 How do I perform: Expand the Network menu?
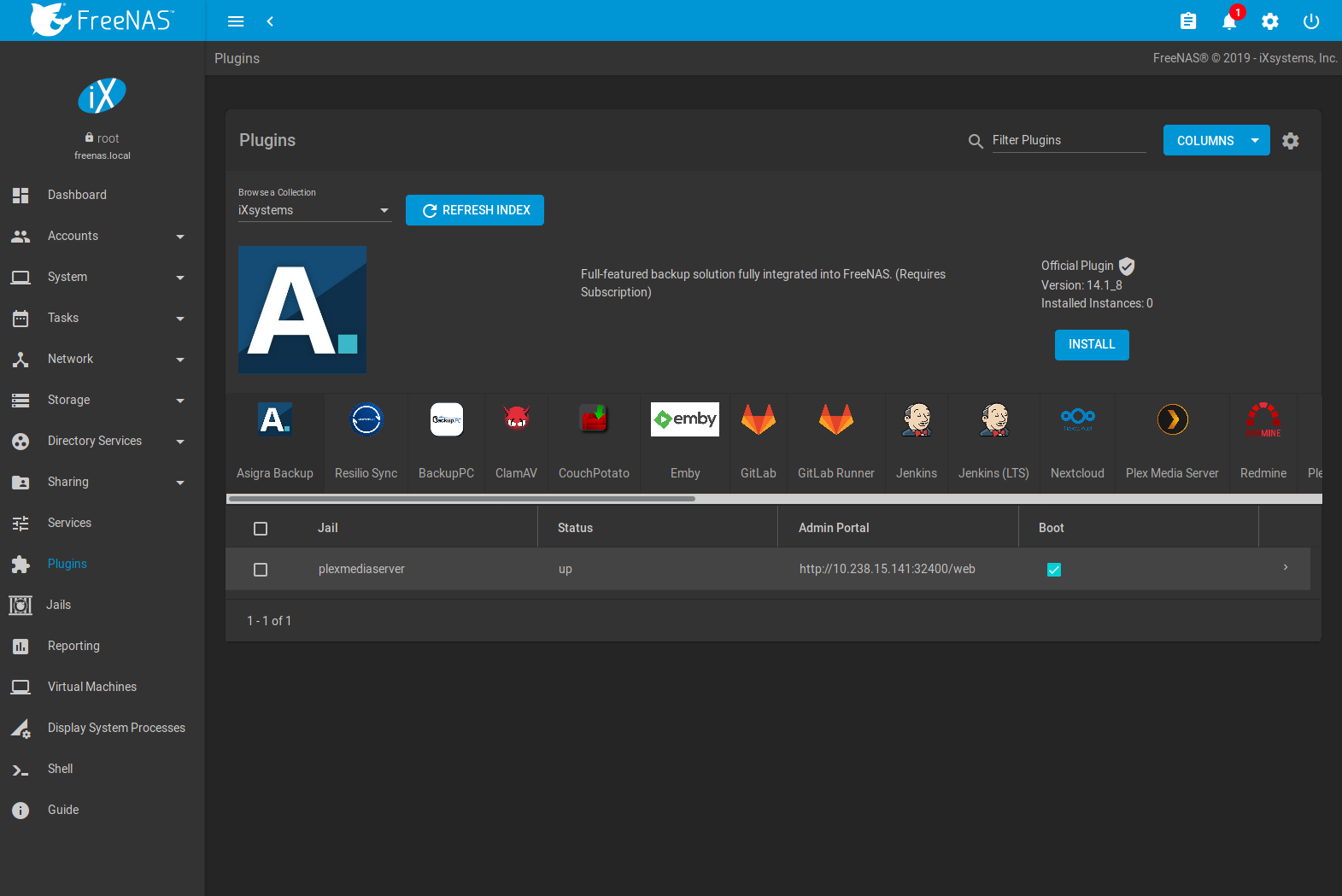coord(103,360)
